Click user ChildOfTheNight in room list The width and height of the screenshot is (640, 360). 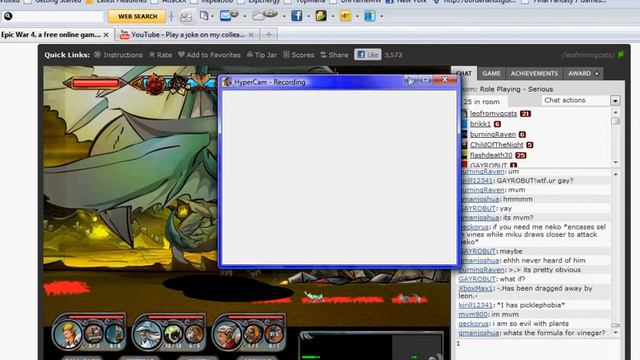coord(496,145)
